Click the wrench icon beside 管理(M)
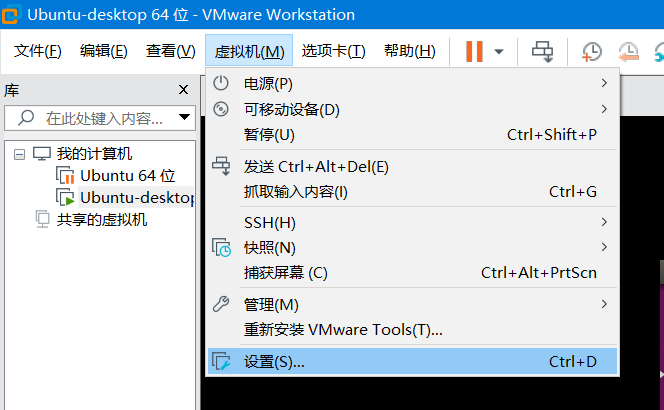The image size is (664, 410). pos(221,304)
